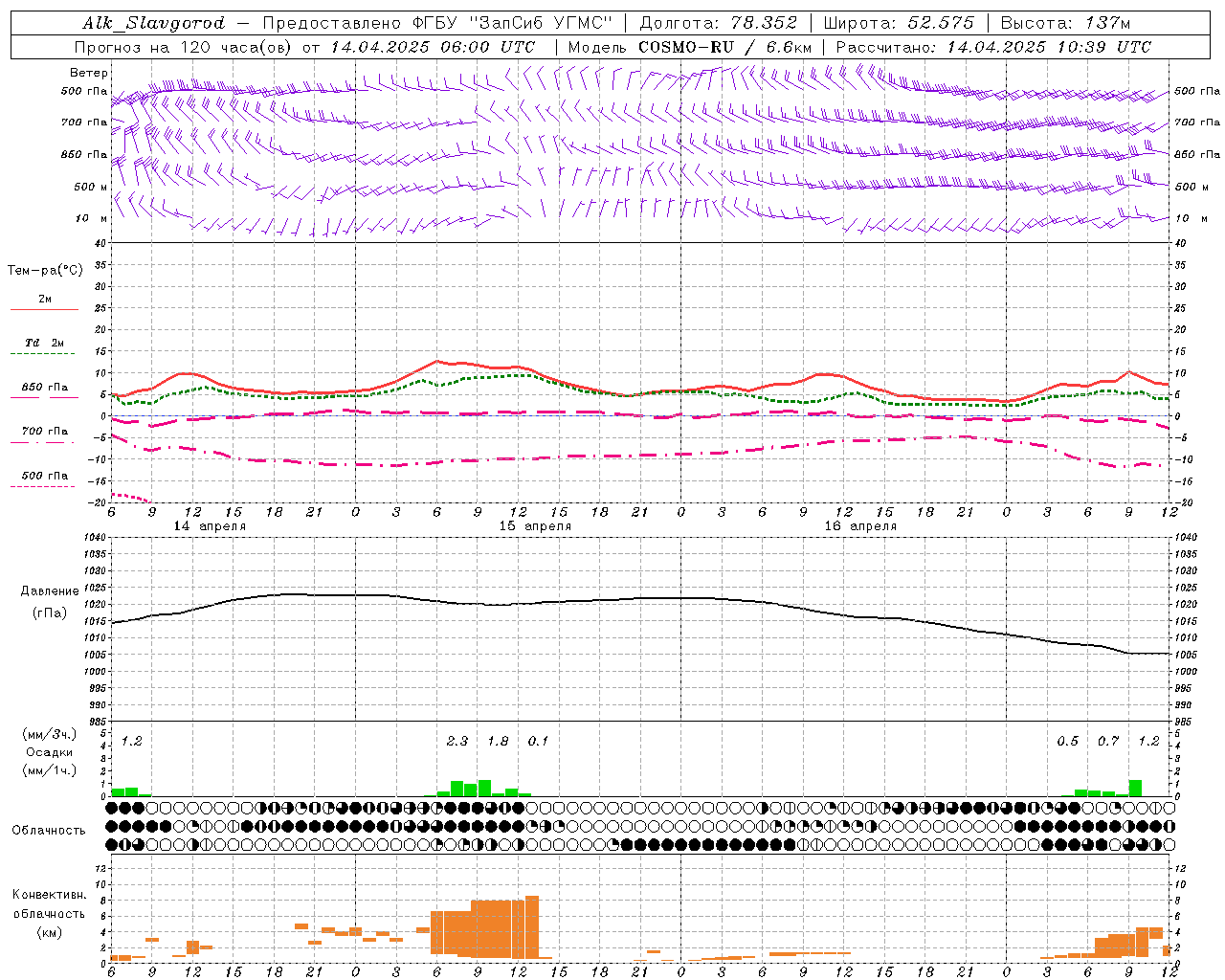Click the '15 апреля' date label
The image size is (1225, 980).
coord(534,526)
